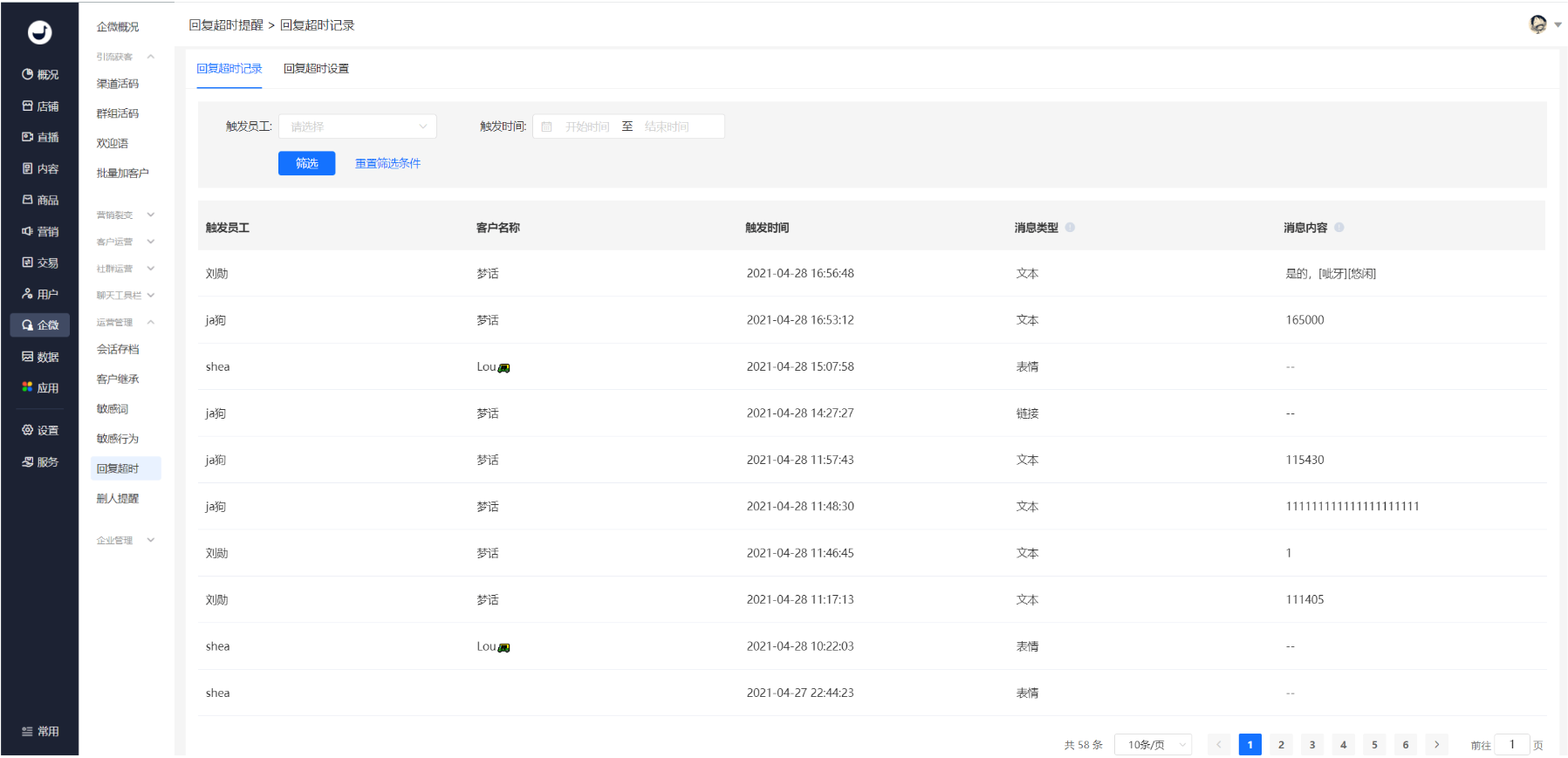Open 常用 at sidebar bottom
The image size is (1568, 758).
pyautogui.click(x=40, y=732)
